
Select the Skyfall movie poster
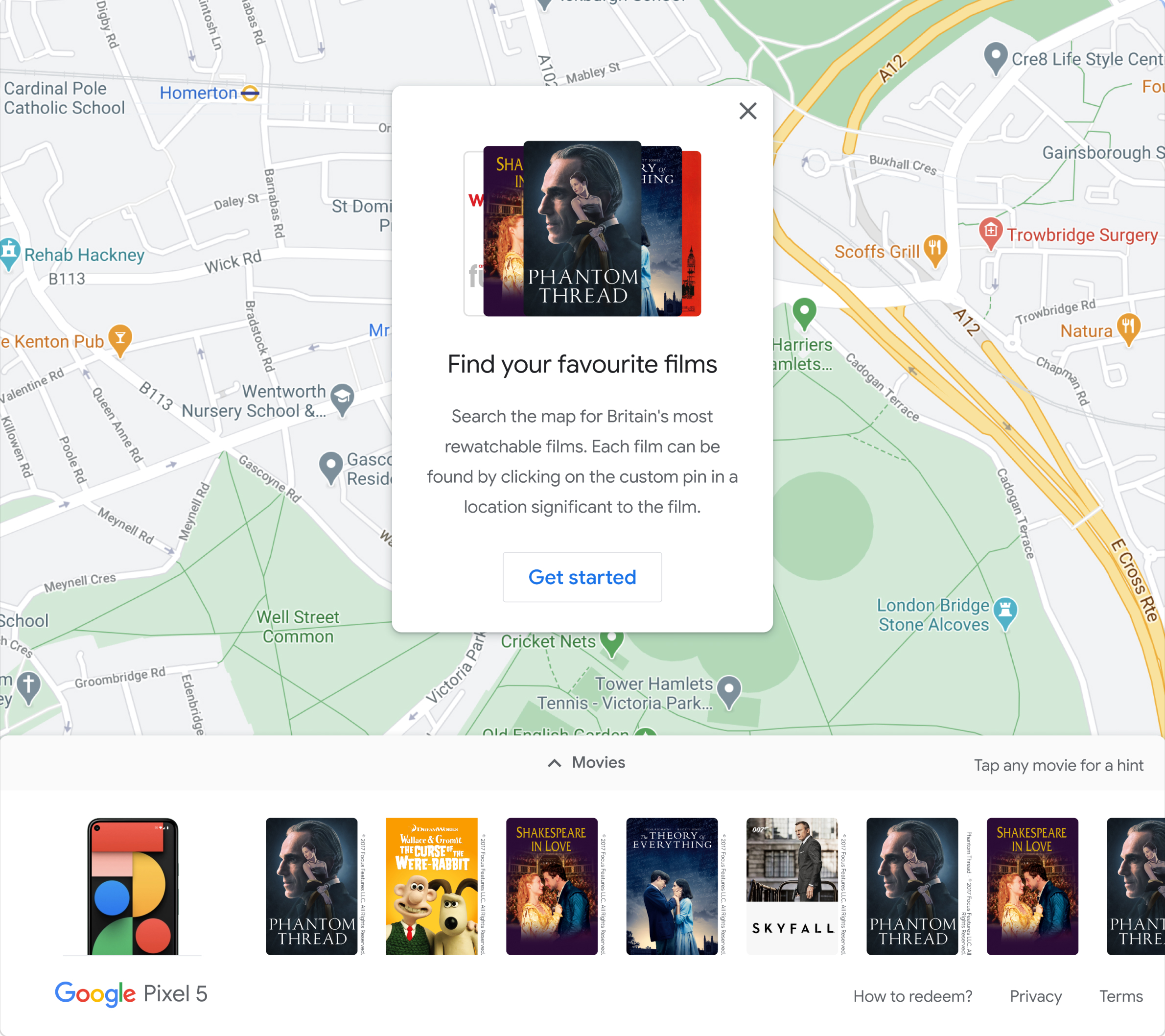pyautogui.click(x=792, y=886)
